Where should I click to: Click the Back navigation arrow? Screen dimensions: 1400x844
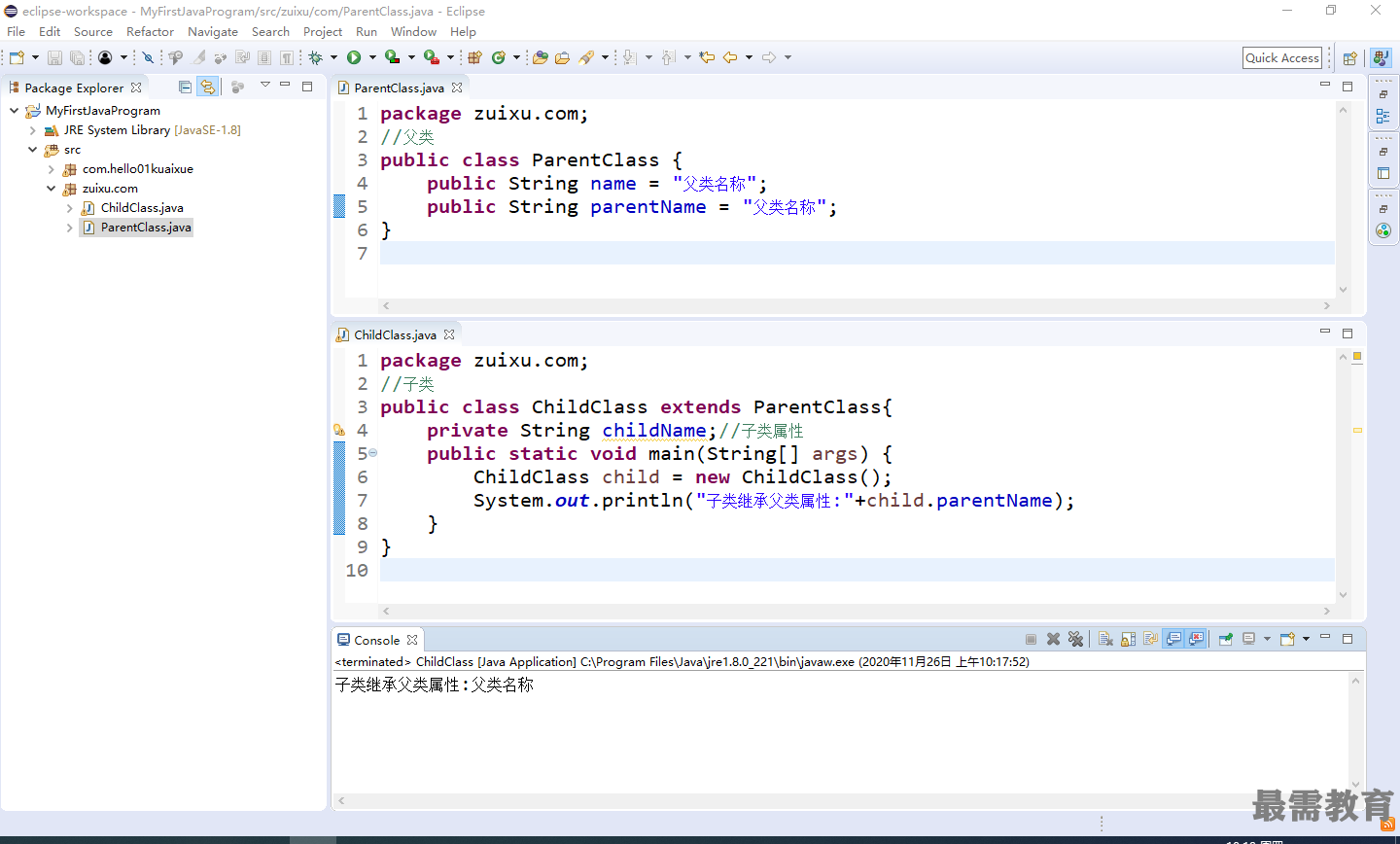[x=730, y=57]
